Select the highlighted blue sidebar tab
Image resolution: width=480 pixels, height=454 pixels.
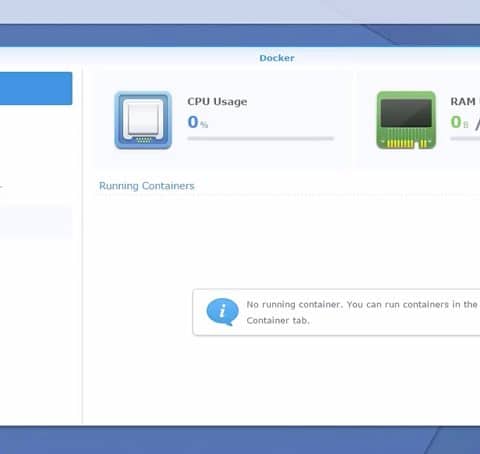(x=36, y=88)
